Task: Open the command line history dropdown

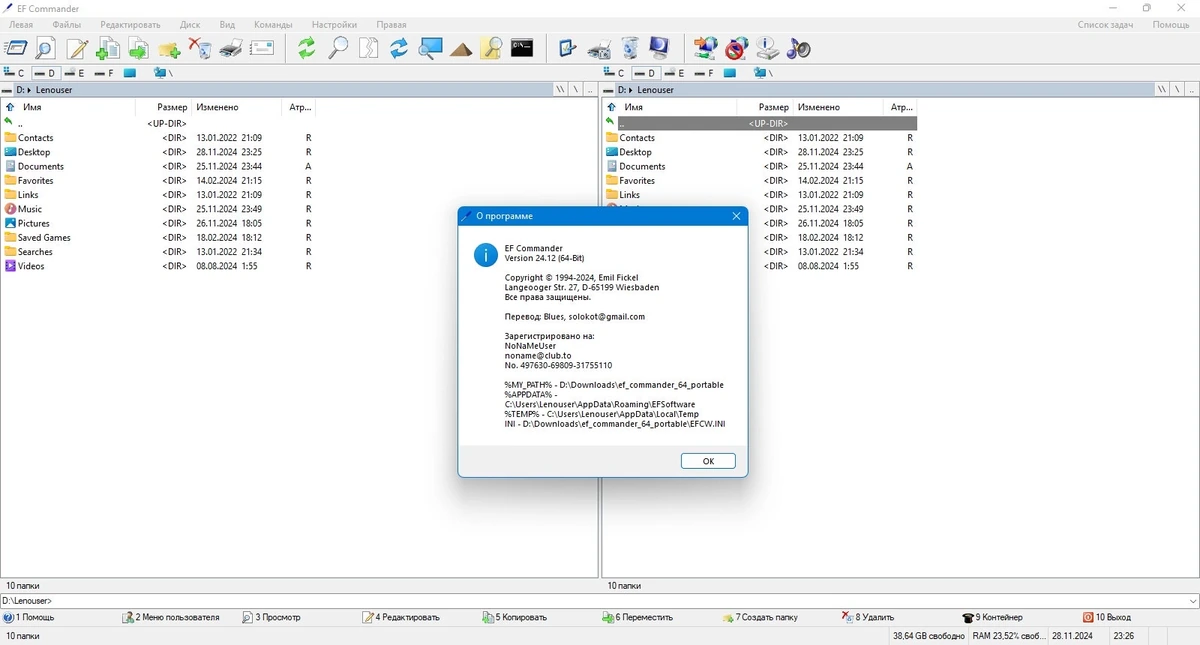Action: [x=1191, y=601]
